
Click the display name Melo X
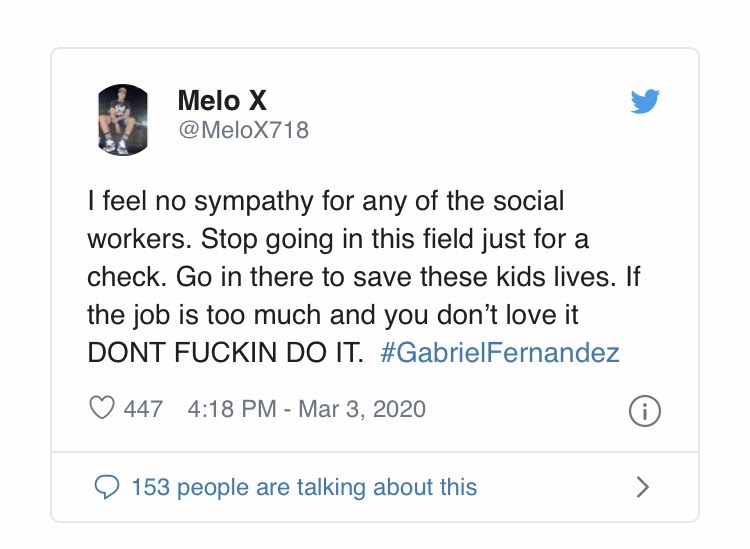(x=221, y=100)
